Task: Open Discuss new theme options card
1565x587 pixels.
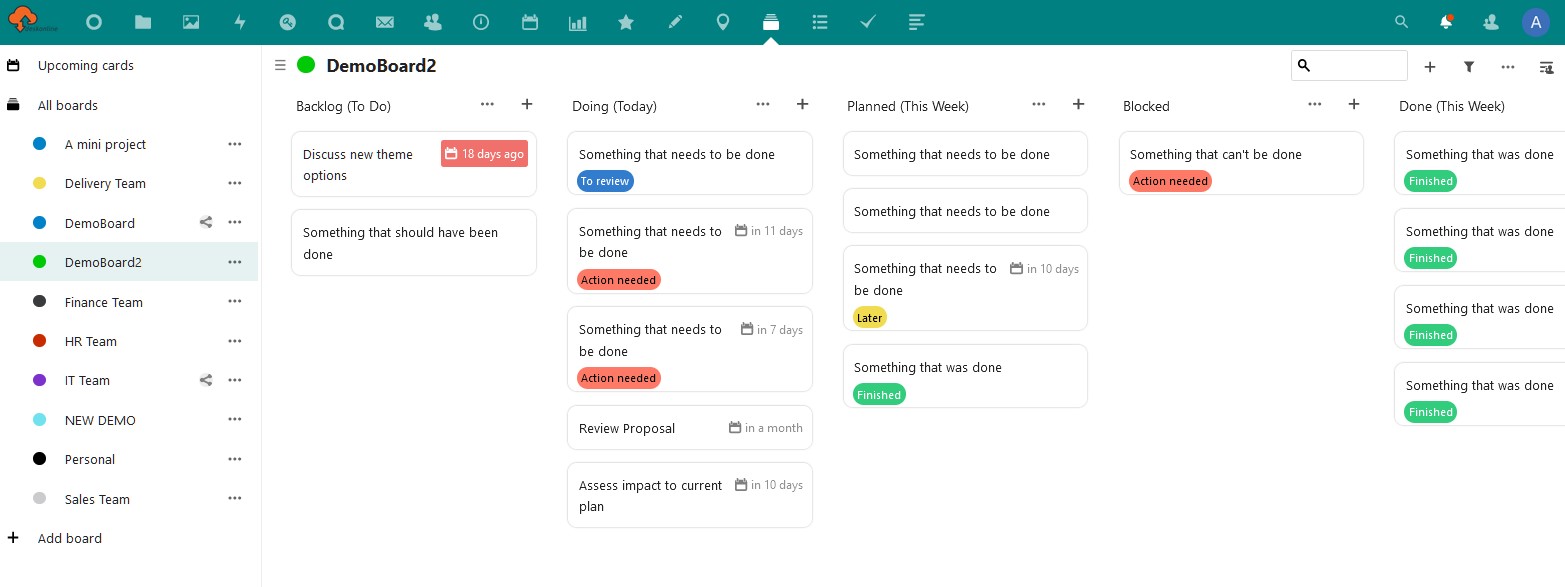Action: tap(414, 164)
